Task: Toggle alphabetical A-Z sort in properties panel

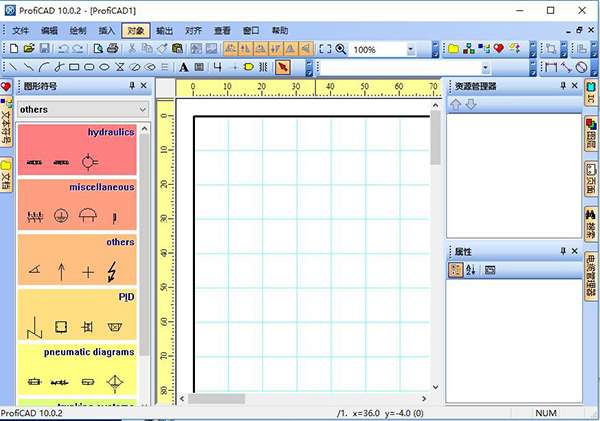Action: click(471, 270)
